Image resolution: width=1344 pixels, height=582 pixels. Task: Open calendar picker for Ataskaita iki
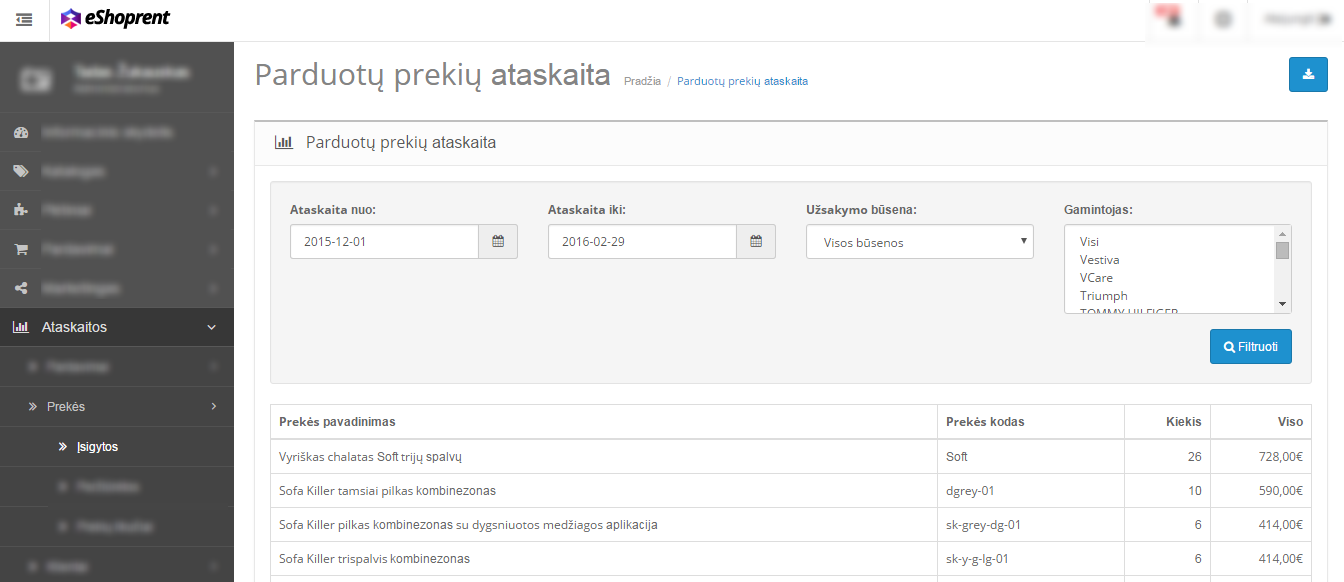756,242
